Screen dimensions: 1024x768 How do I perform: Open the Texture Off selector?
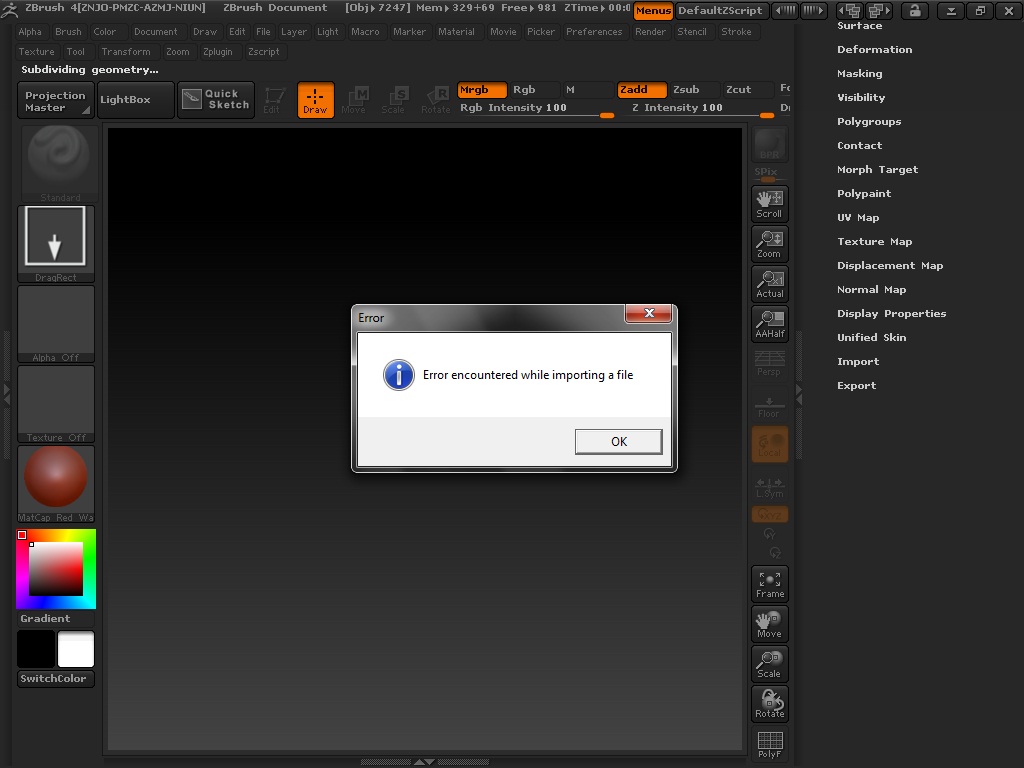[x=56, y=404]
